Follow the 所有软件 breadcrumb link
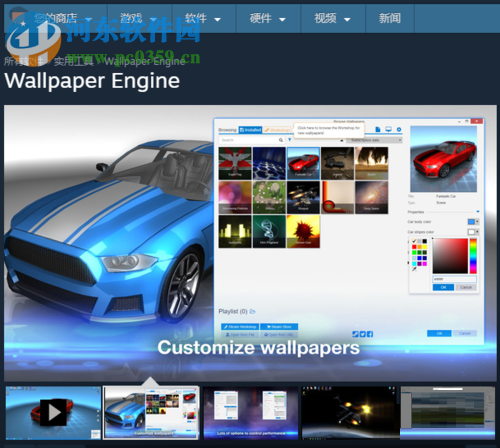 click(x=24, y=61)
